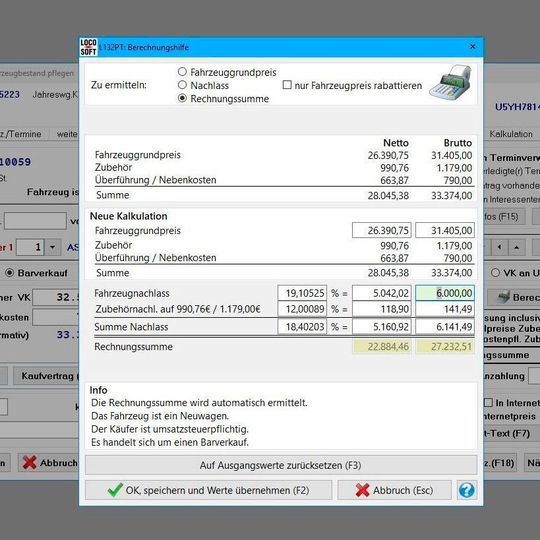540x540 pixels.
Task: Click the Loco-Soft logo in title bar
Action: [88, 47]
